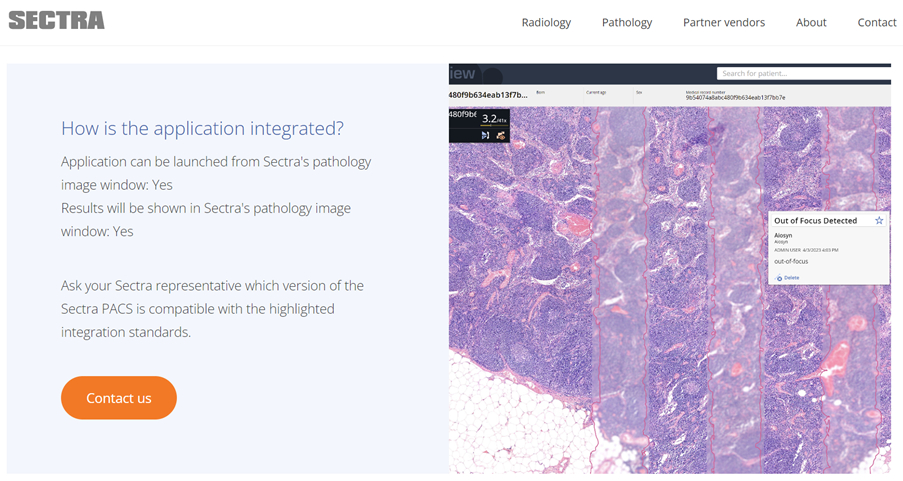
Task: Click the skip-forward icon under magnification
Action: click(485, 135)
